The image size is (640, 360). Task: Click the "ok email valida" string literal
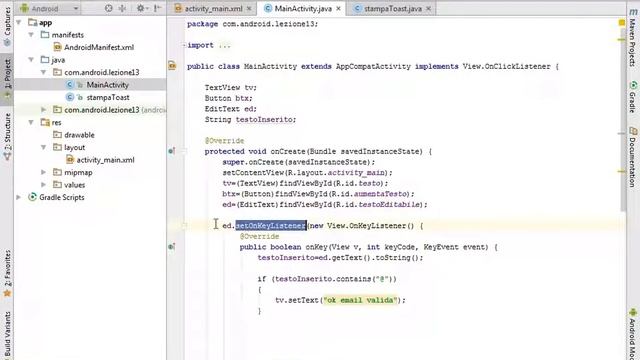(360, 300)
